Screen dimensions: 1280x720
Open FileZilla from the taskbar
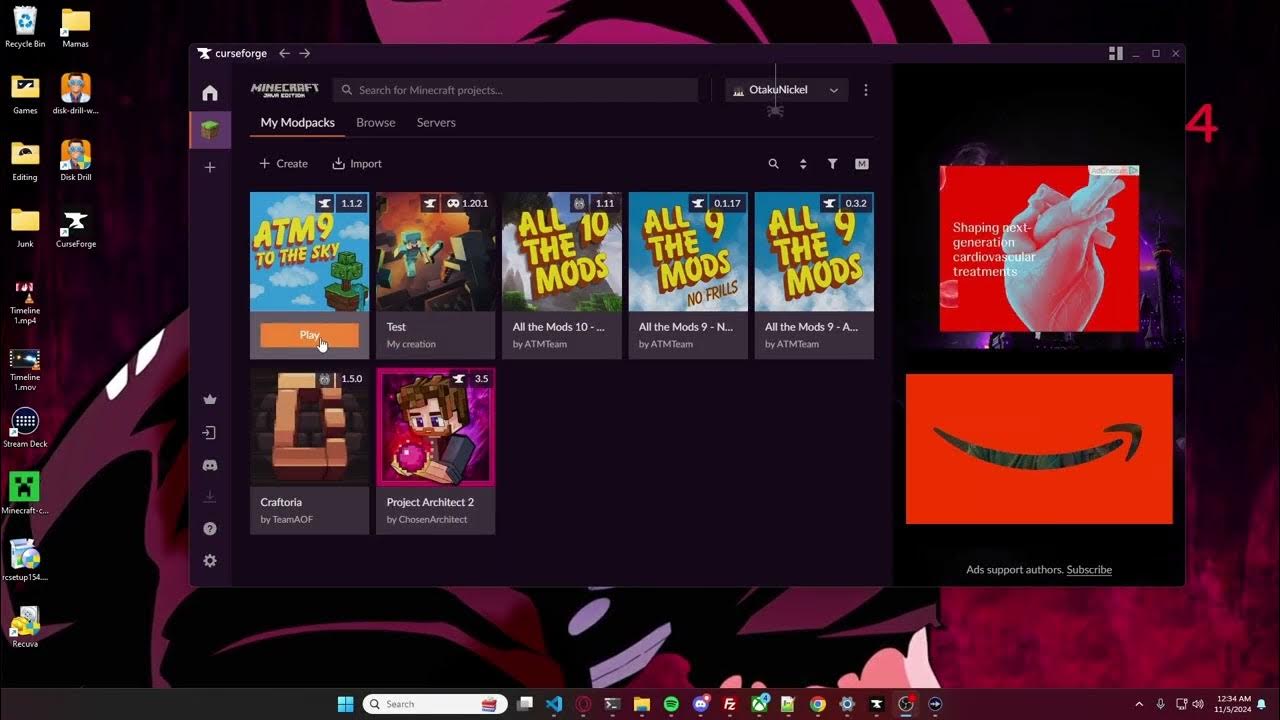pyautogui.click(x=730, y=704)
